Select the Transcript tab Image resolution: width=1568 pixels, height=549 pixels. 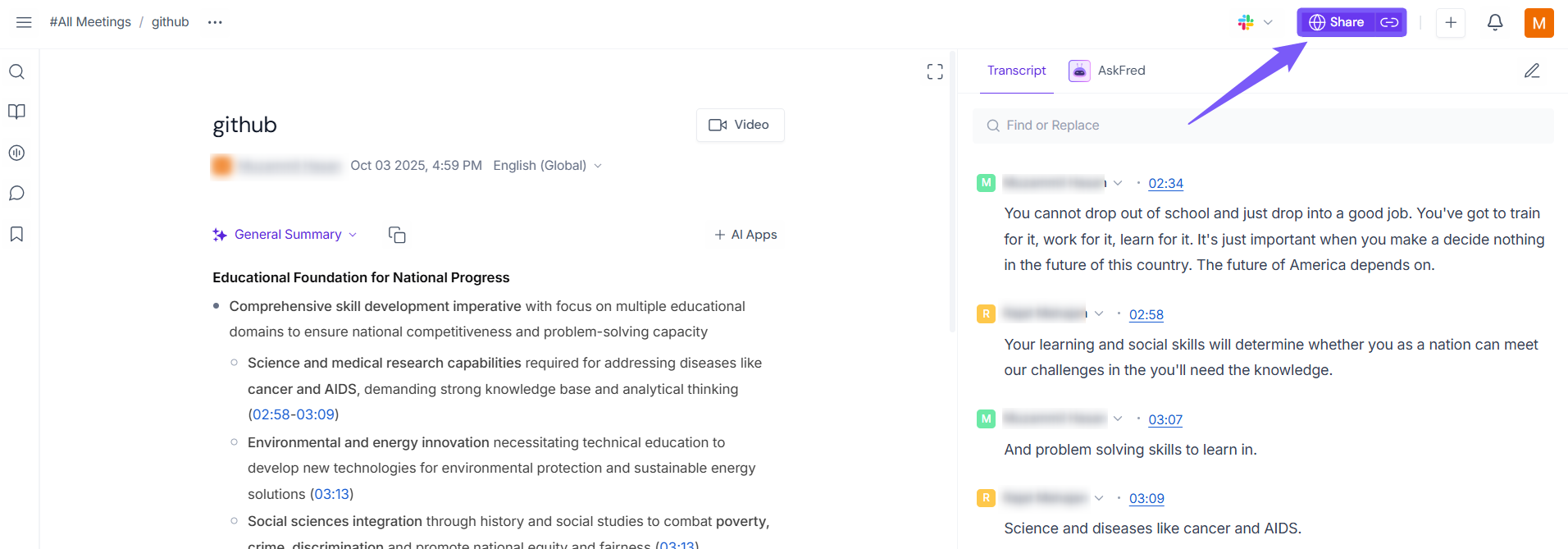coord(1016,71)
